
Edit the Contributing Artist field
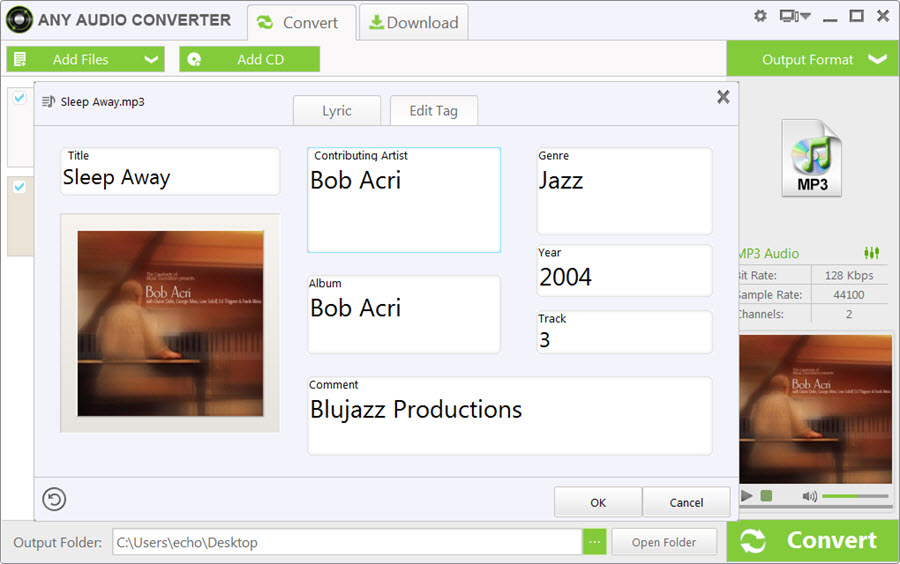[x=404, y=200]
